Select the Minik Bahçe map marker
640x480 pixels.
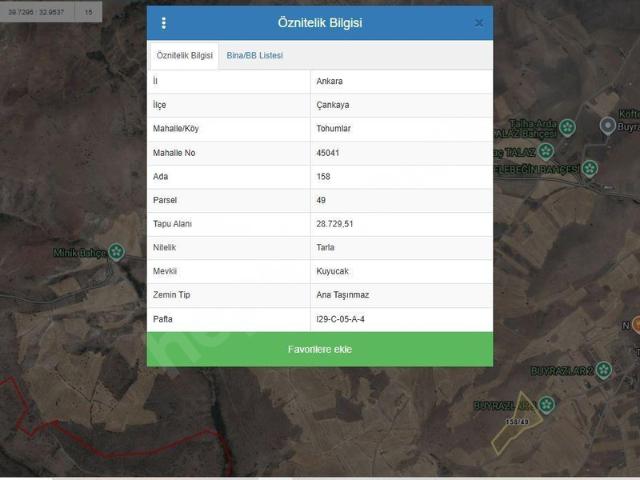pos(116,252)
